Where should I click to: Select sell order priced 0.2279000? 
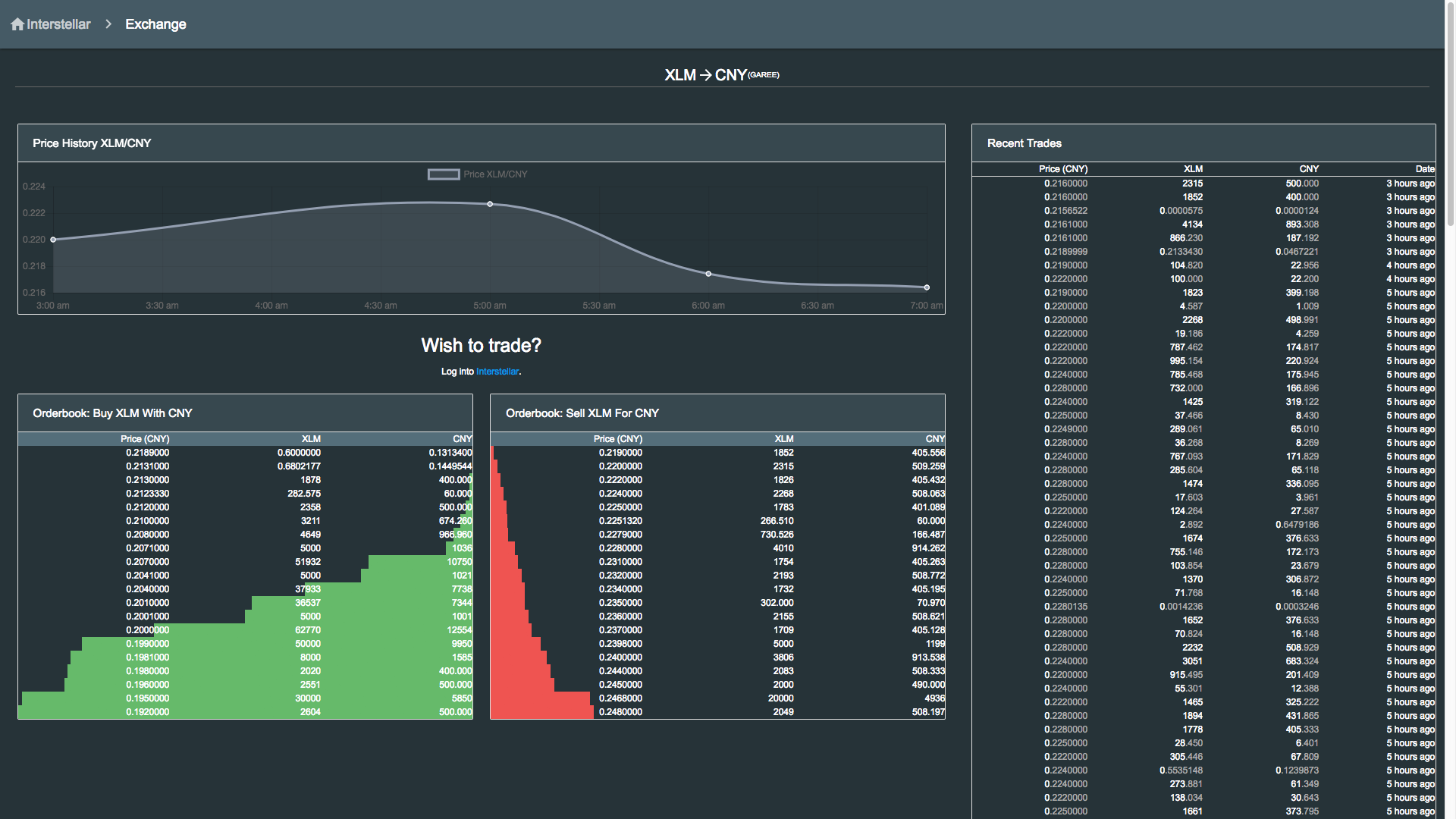point(717,535)
